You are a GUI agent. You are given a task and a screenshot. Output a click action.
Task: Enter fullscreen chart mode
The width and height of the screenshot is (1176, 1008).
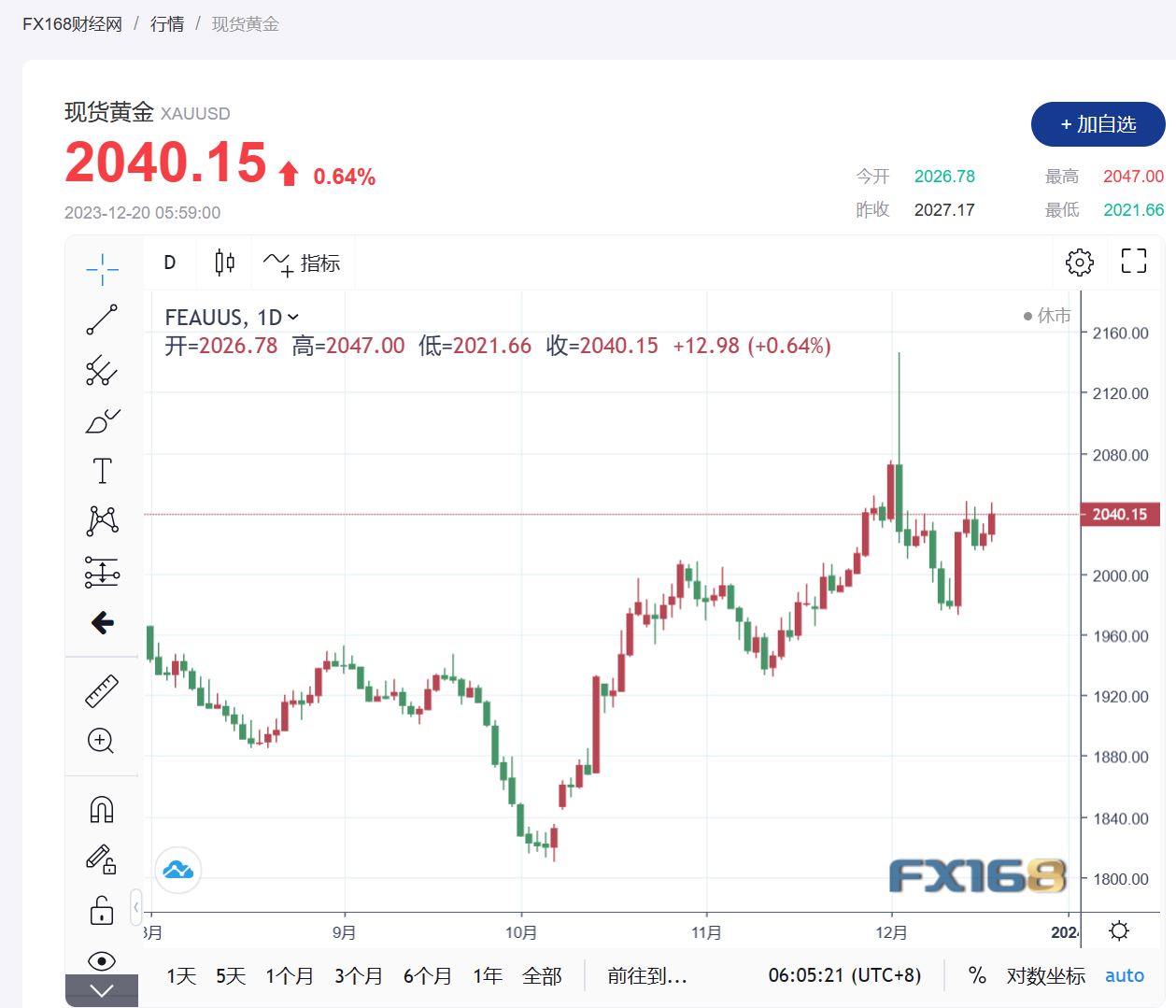coord(1133,262)
